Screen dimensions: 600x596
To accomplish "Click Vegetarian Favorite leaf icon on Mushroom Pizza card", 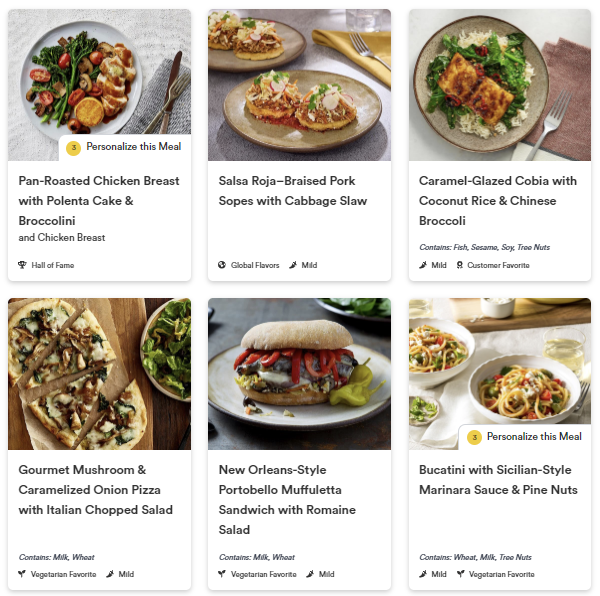I will [23, 574].
